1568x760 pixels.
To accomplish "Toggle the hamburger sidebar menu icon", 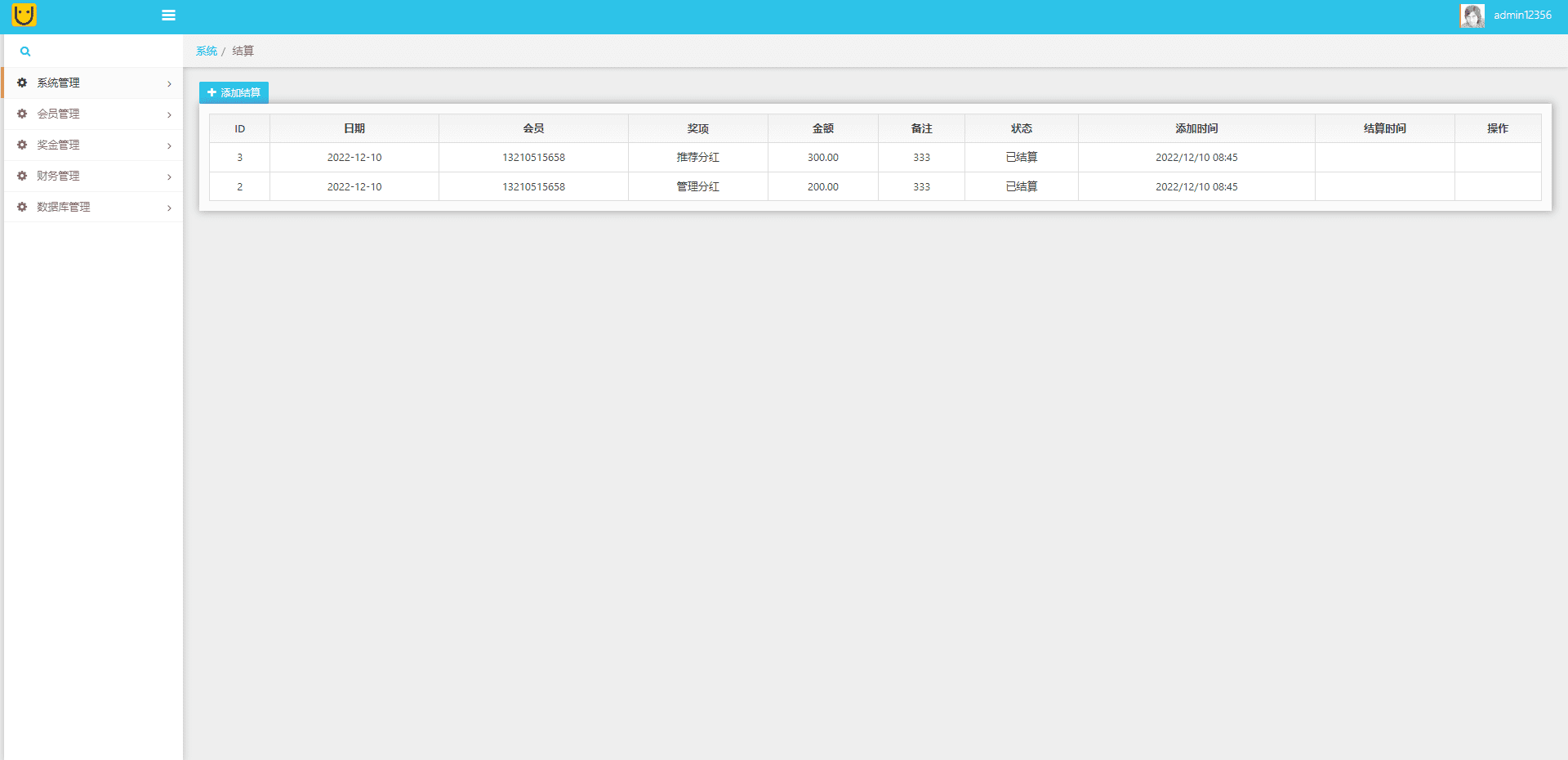I will pos(168,15).
